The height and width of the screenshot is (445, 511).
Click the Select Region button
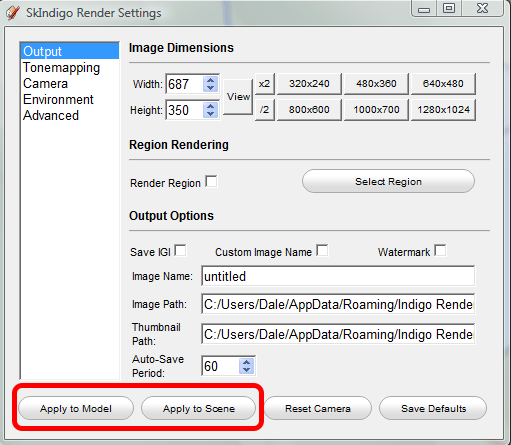point(388,182)
